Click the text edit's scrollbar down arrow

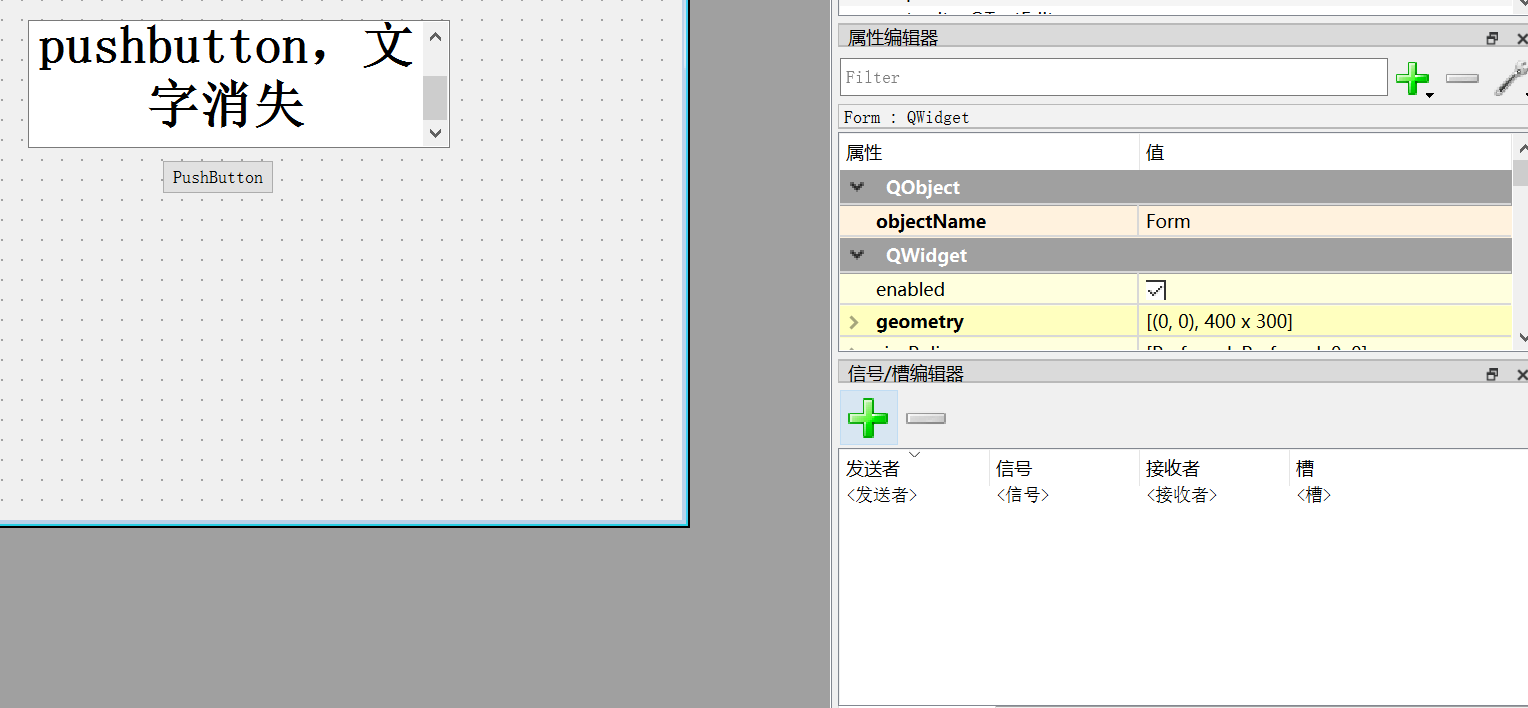coord(434,133)
